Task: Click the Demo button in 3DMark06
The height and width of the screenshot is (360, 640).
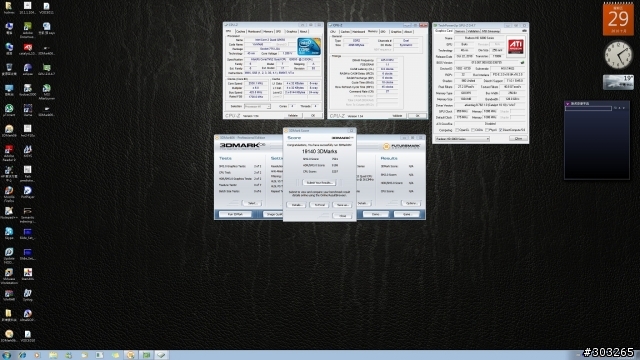Action: (376, 214)
